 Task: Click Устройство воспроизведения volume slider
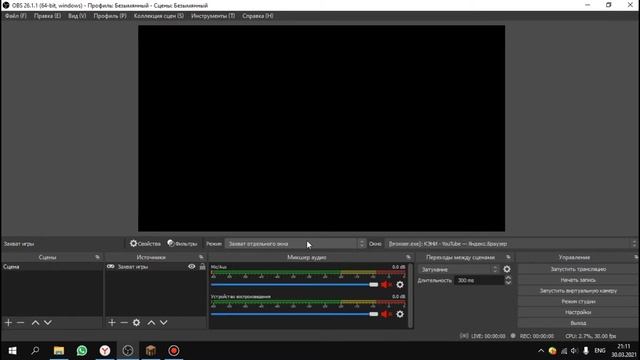[x=294, y=314]
